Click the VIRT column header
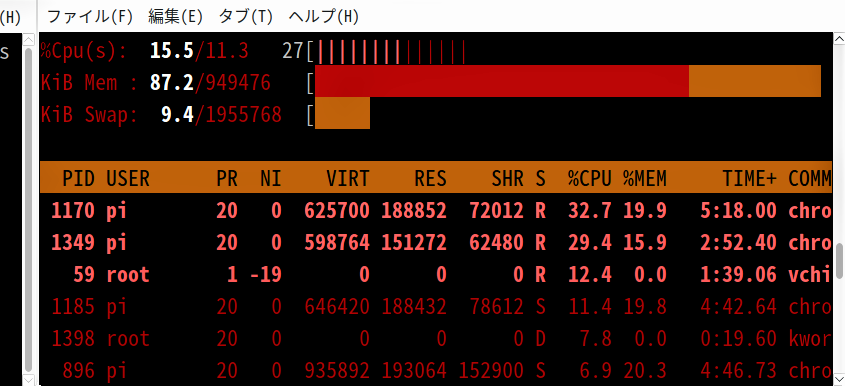The height and width of the screenshot is (386, 846). [348, 178]
